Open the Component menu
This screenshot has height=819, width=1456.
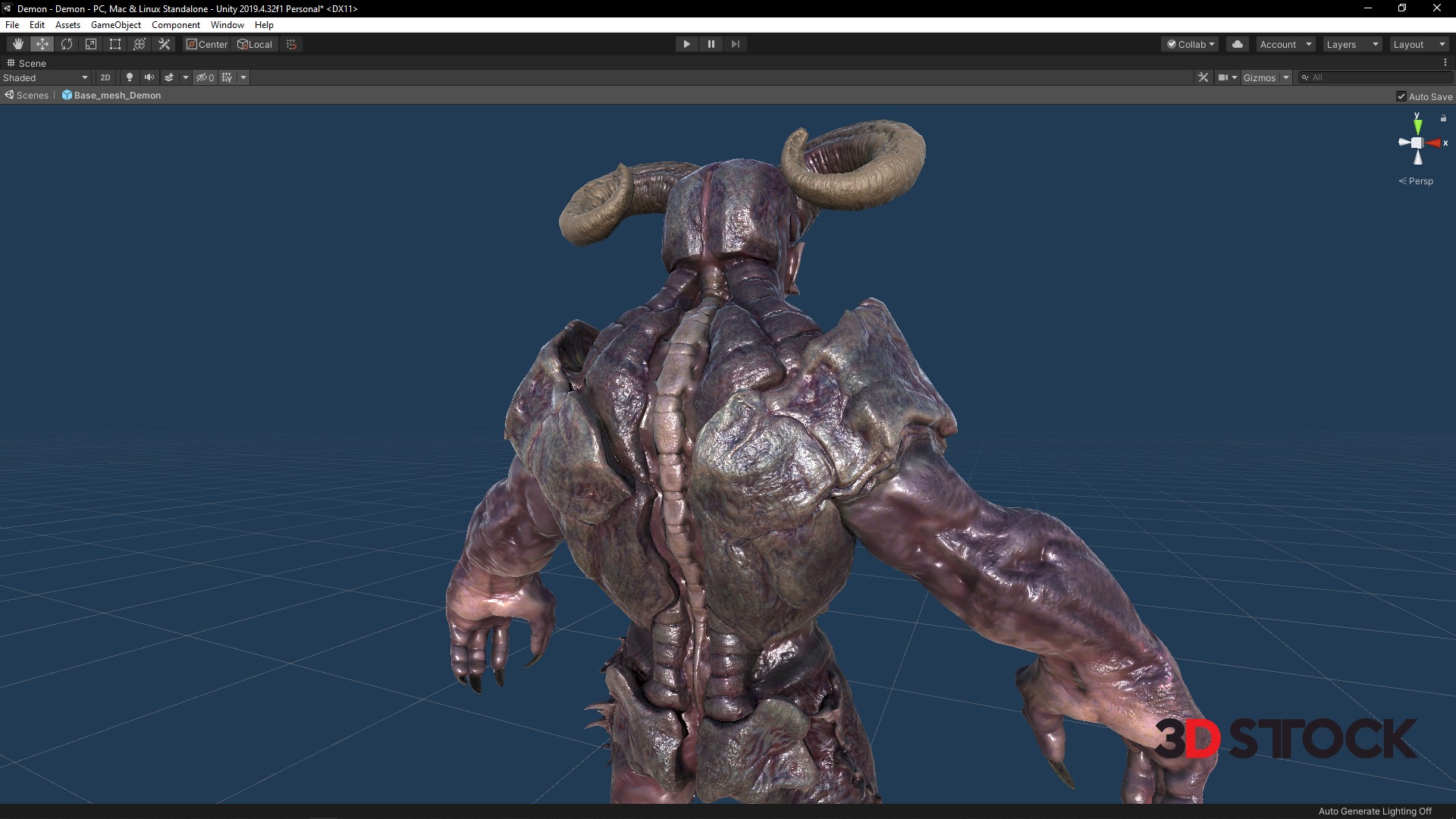click(175, 25)
